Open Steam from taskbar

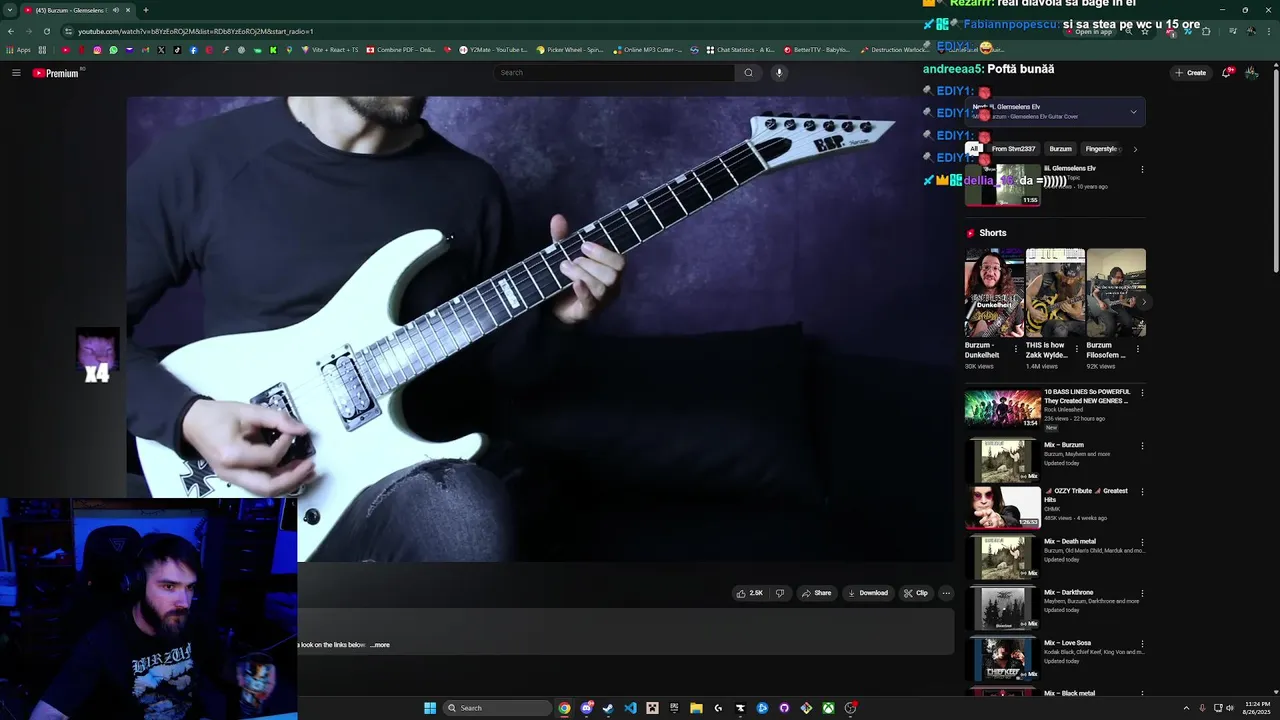click(608, 708)
